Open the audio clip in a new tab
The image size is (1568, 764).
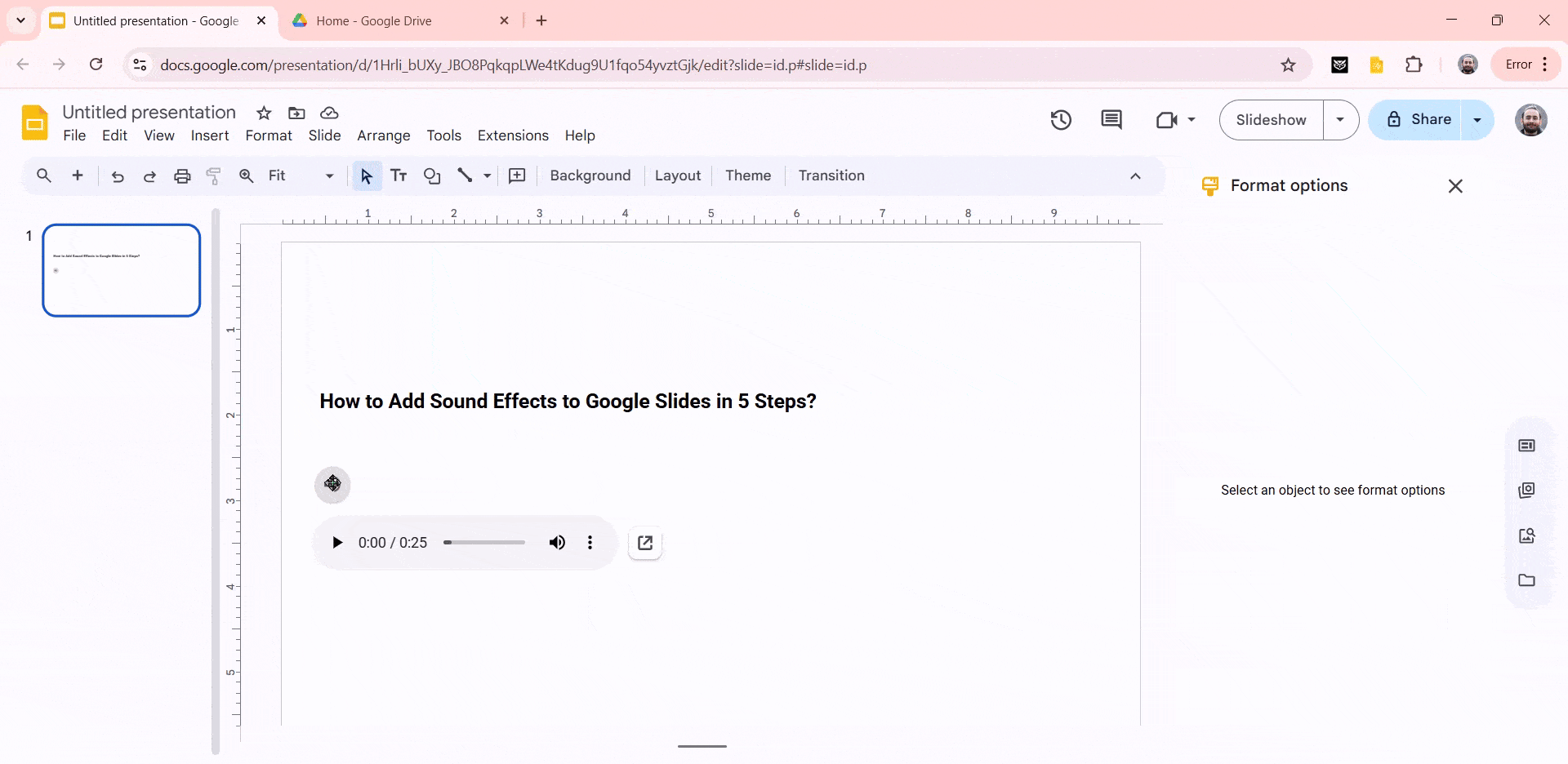pos(645,542)
